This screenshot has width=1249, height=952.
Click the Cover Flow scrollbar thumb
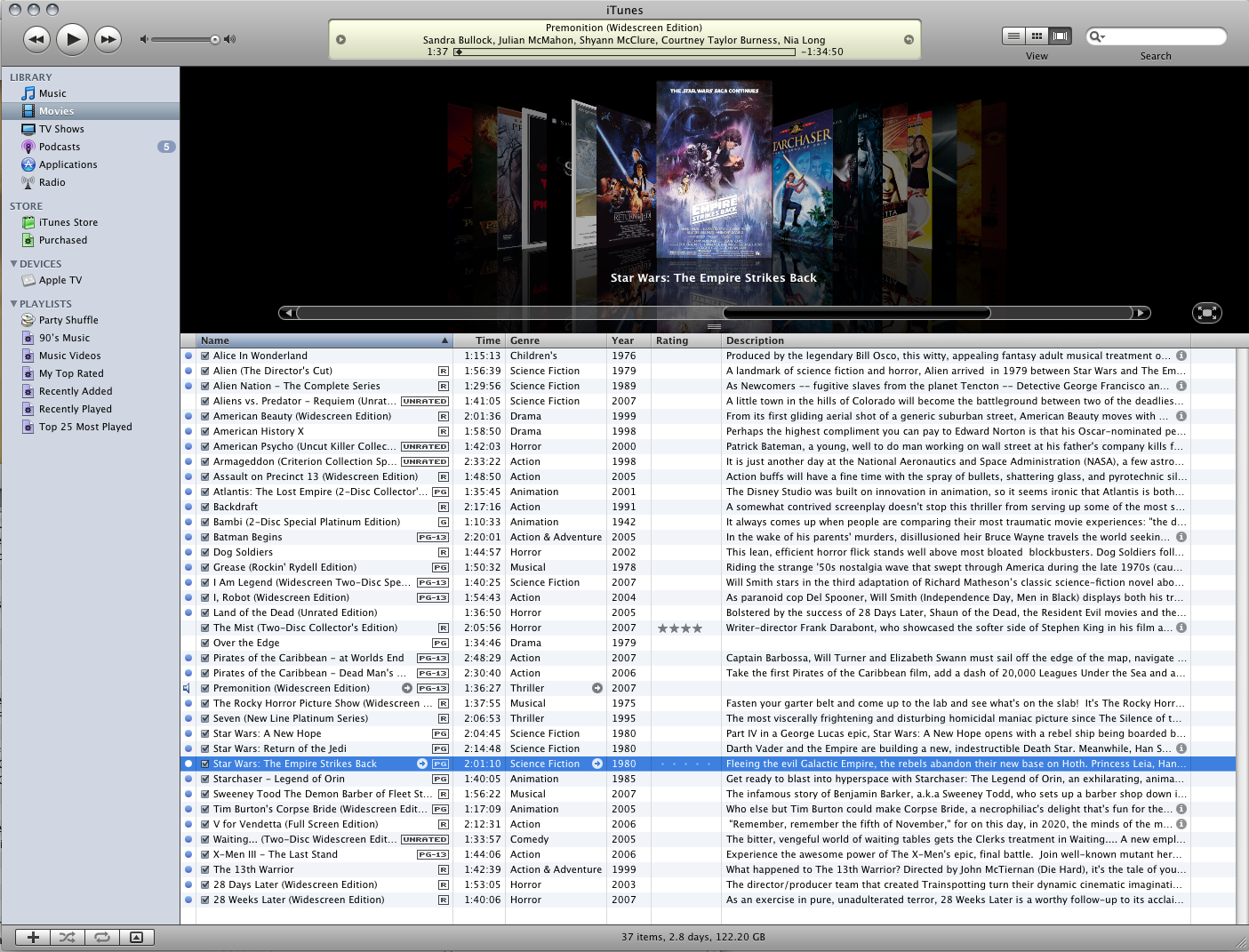click(x=857, y=313)
